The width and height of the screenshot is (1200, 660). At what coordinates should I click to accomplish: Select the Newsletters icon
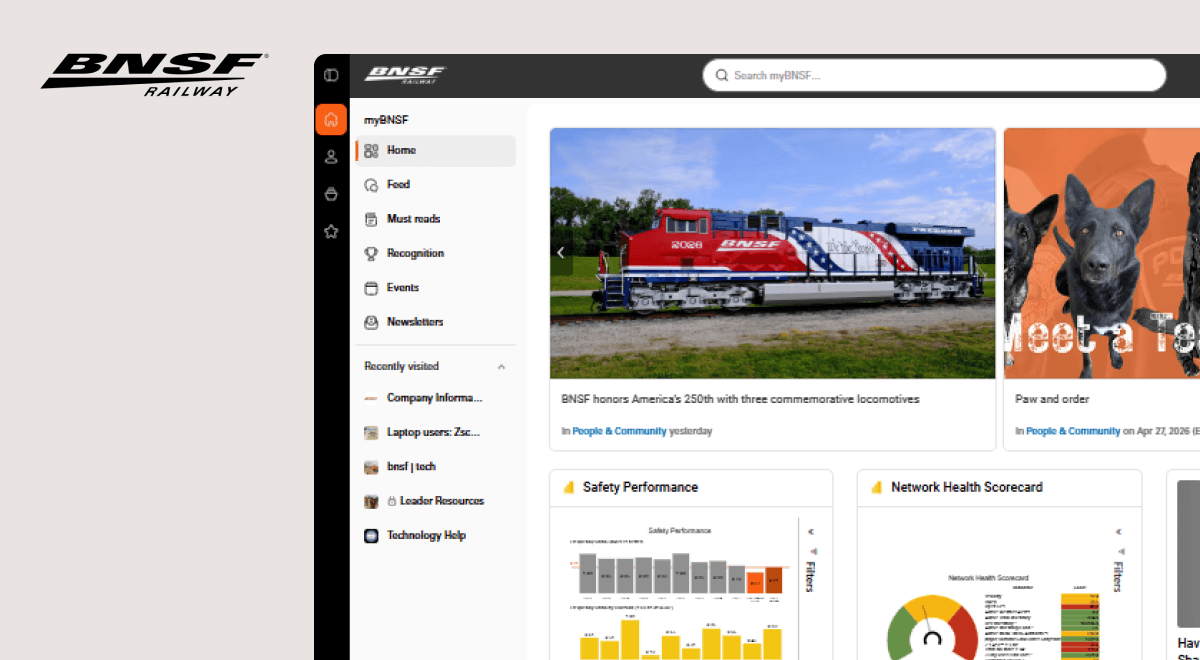[371, 322]
